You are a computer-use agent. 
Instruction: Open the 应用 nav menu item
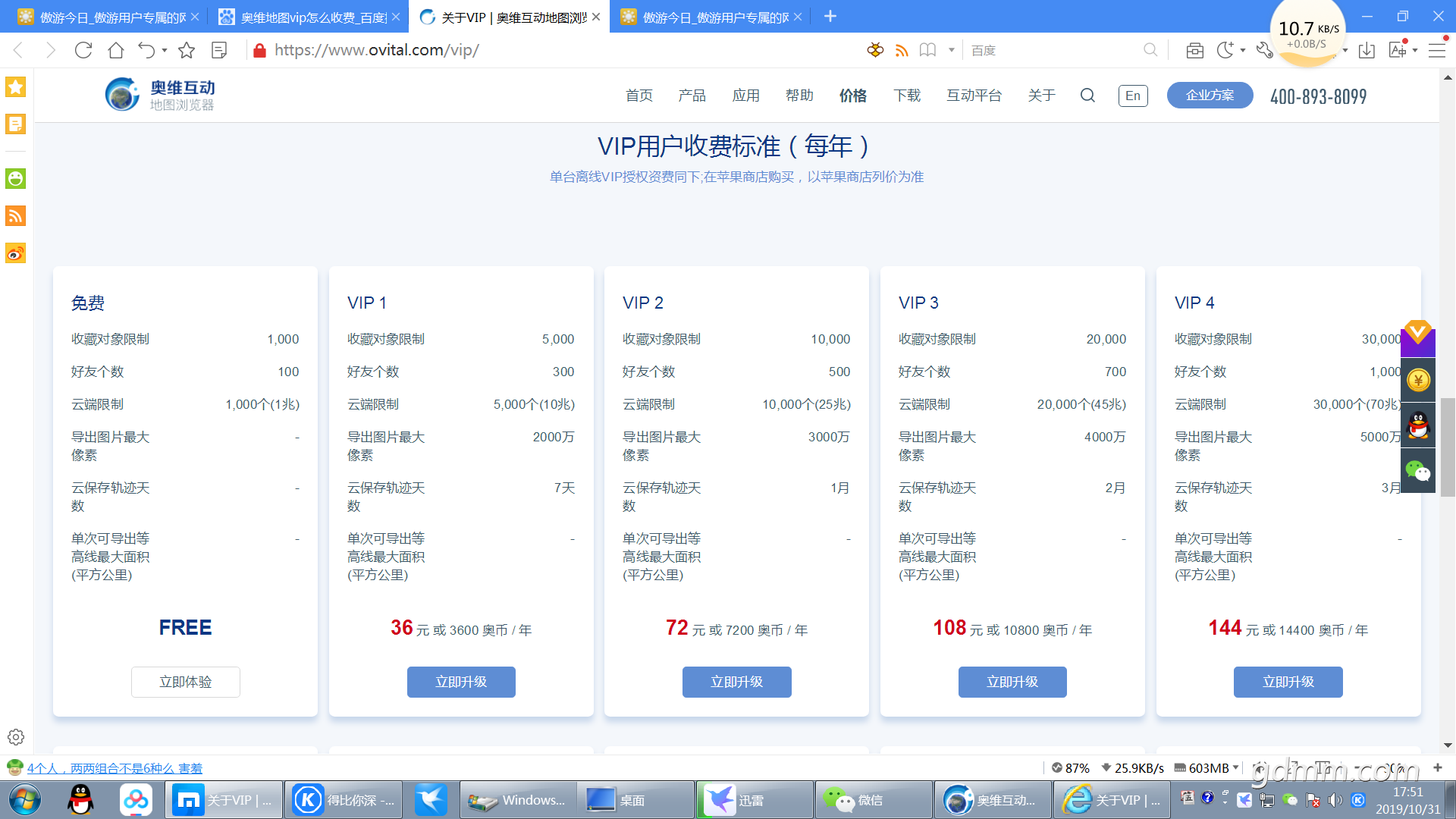745,96
